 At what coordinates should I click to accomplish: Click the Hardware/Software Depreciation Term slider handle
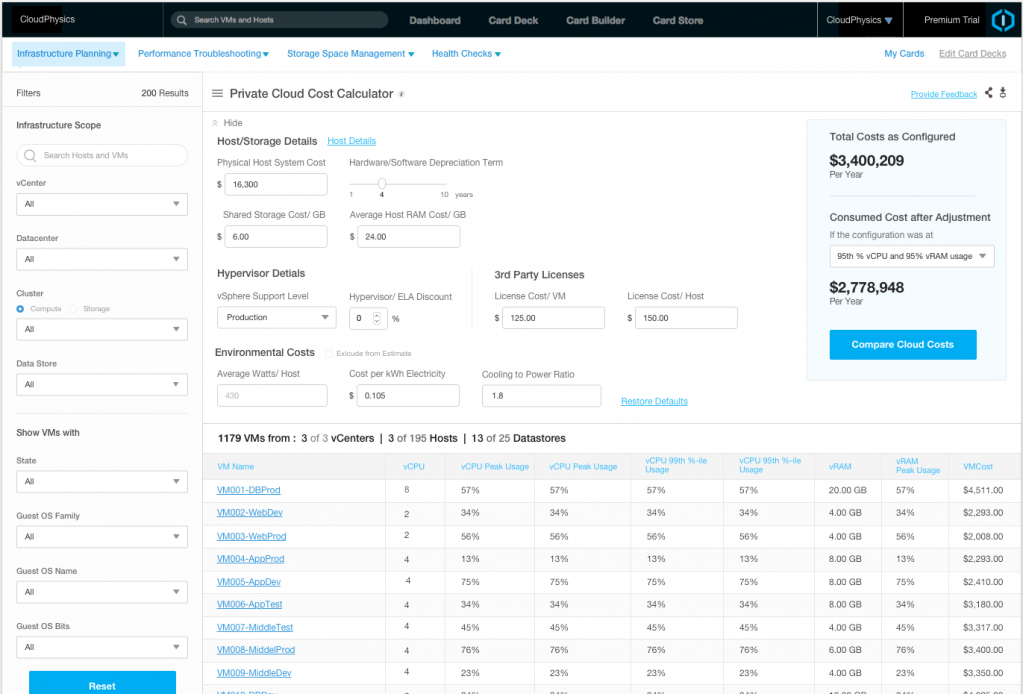pos(382,184)
